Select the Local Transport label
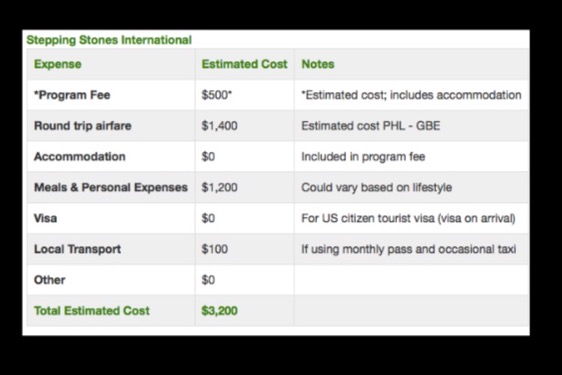The height and width of the screenshot is (375, 562). point(77,249)
